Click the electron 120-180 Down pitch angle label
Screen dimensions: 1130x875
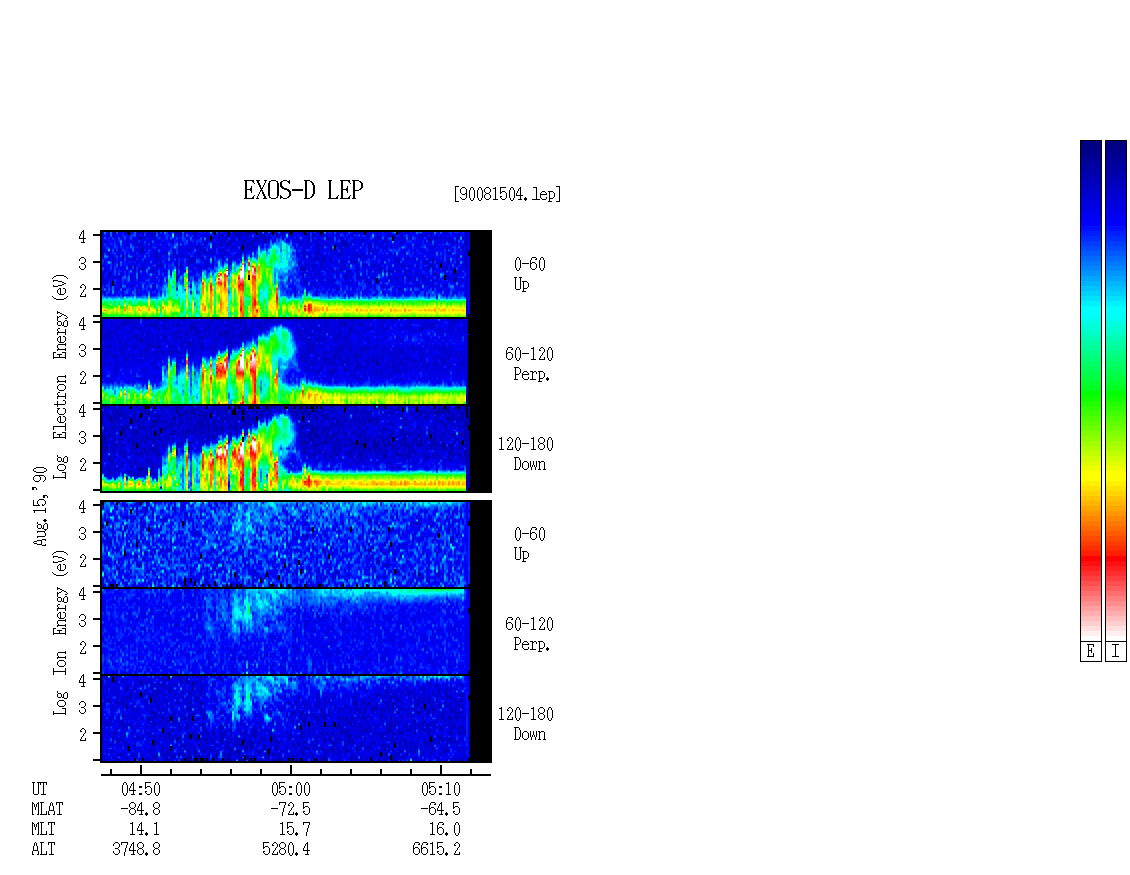pos(526,454)
